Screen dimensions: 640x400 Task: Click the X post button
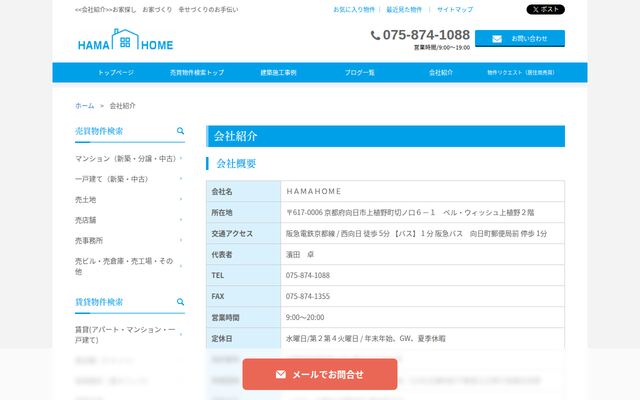pos(545,9)
